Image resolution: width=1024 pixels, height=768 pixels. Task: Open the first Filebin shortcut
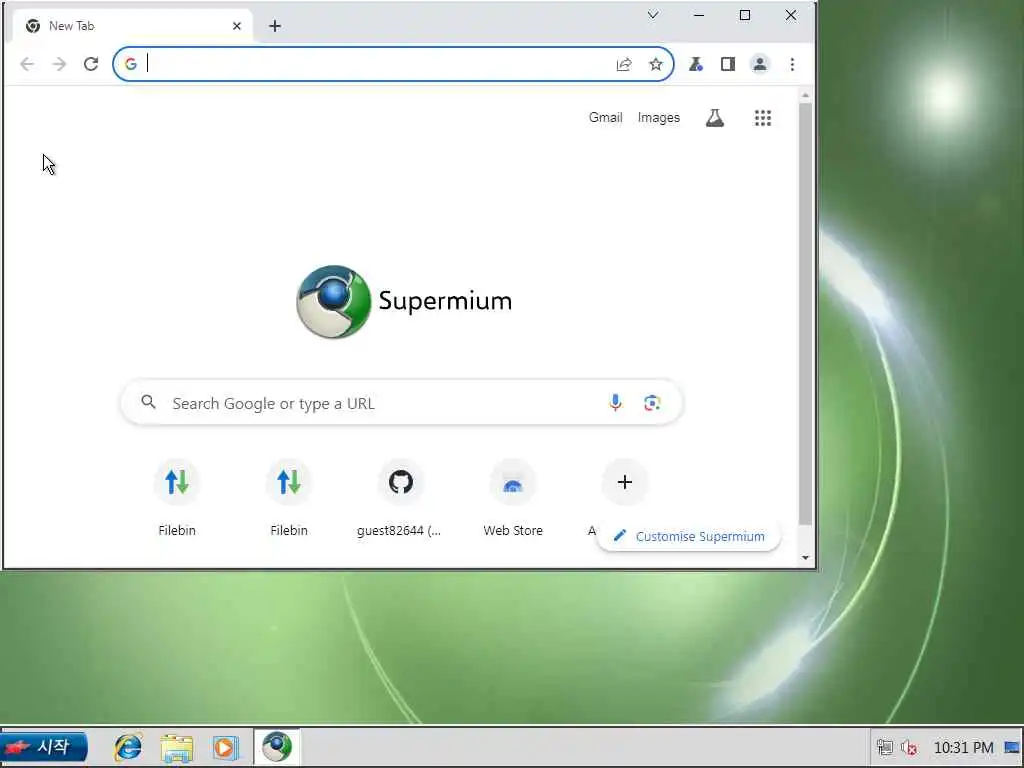(177, 498)
